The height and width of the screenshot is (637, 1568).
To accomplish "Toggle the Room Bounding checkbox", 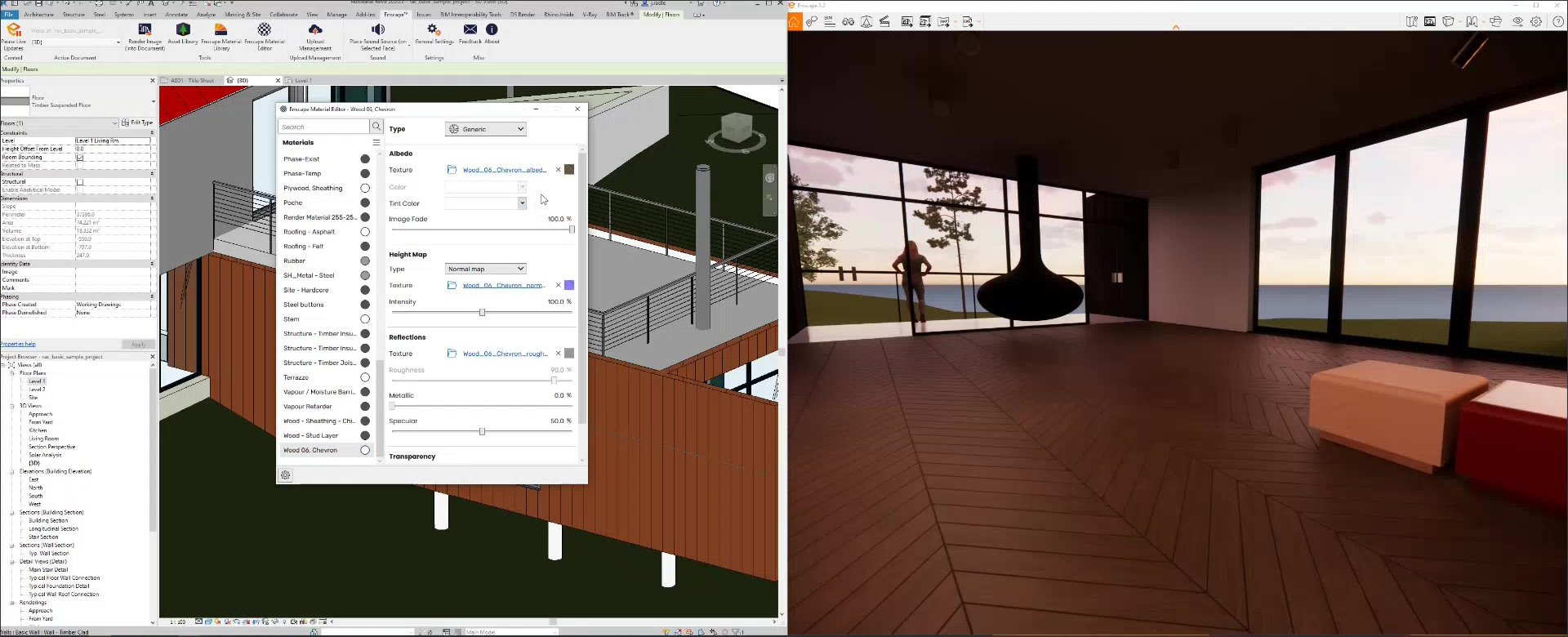I will [x=80, y=158].
